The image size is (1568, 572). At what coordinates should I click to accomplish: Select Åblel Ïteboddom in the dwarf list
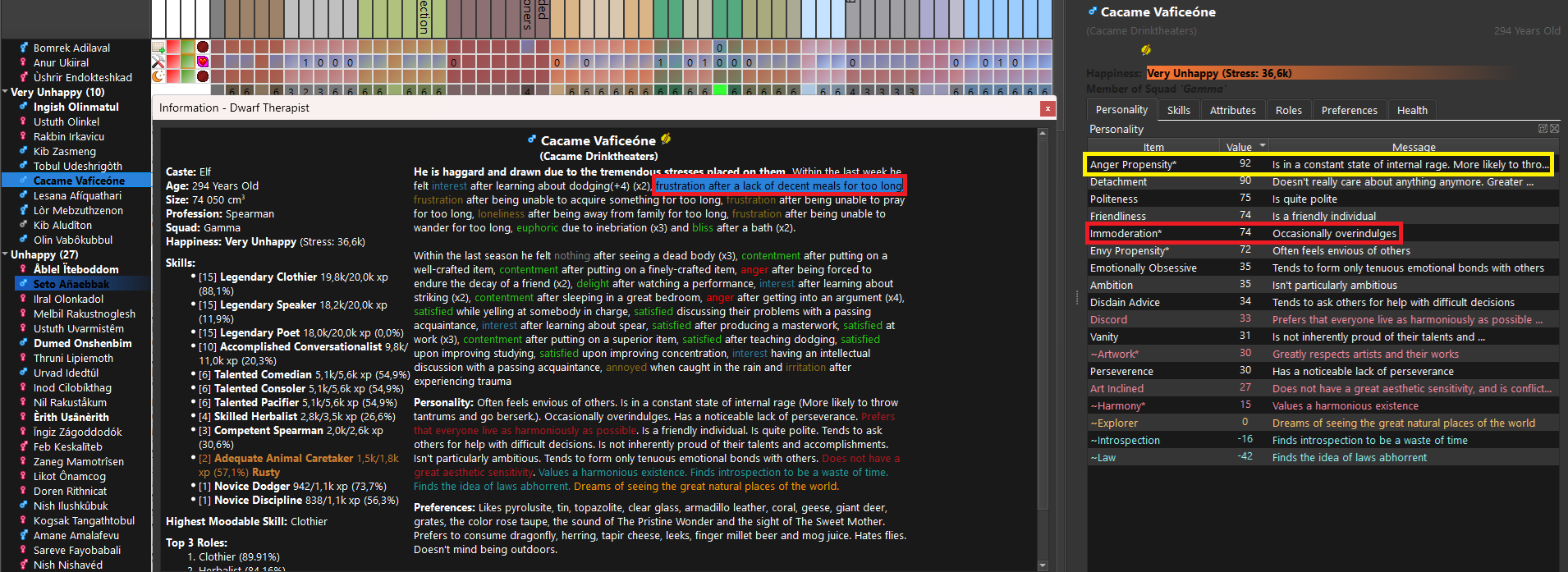click(x=76, y=269)
